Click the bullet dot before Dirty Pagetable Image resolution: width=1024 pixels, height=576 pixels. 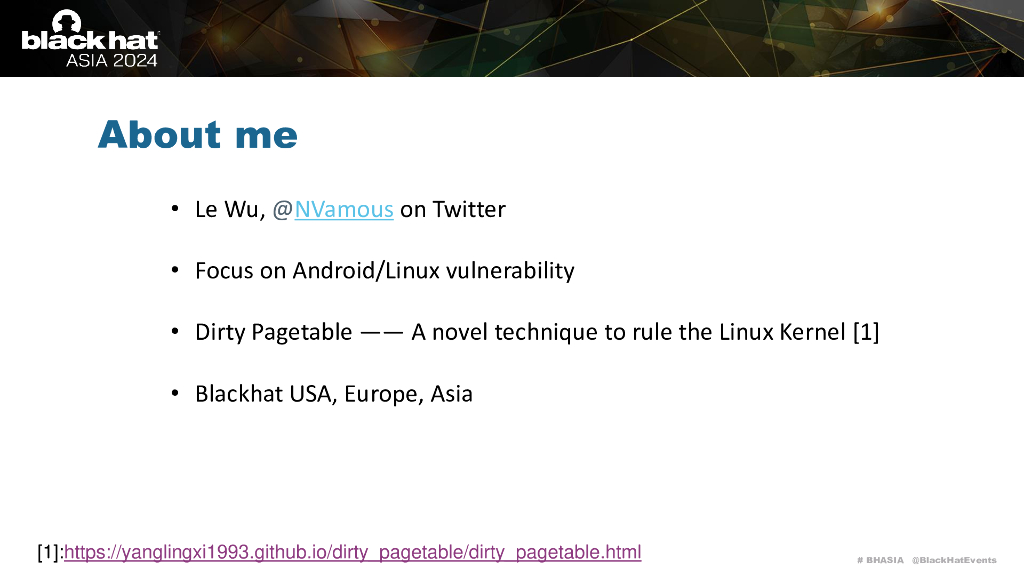174,332
